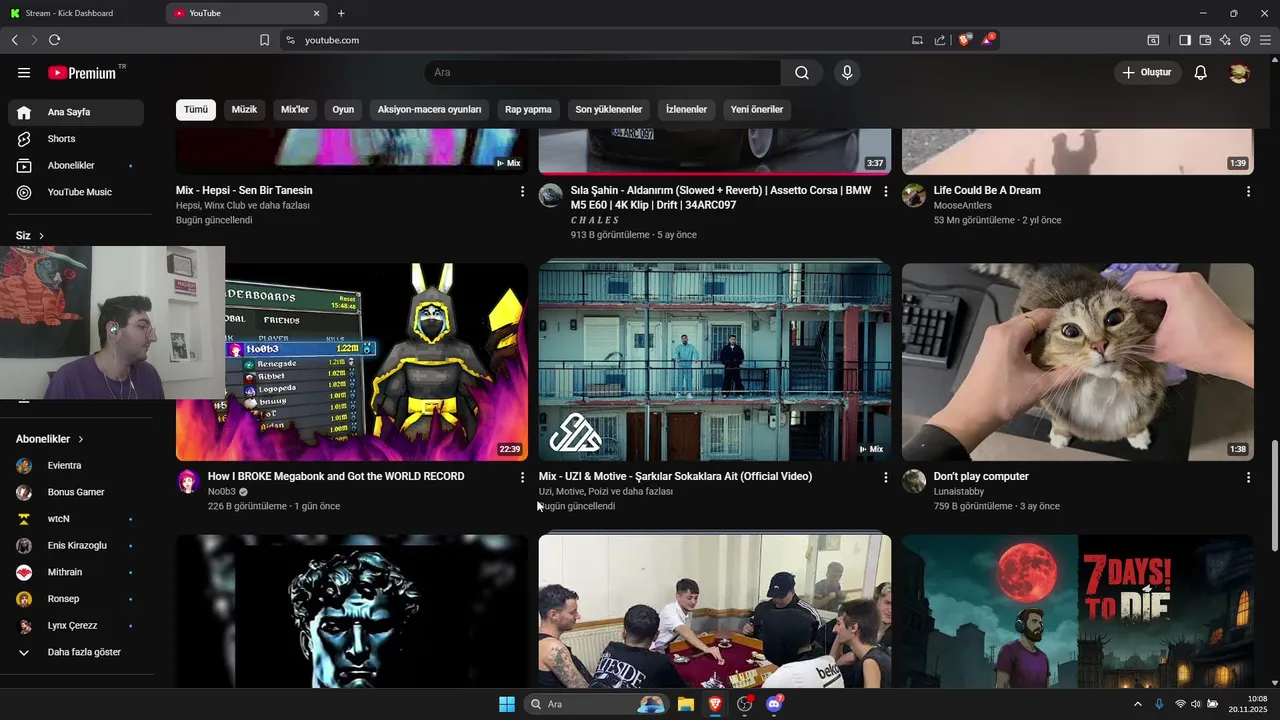Open more options for Sıla Şahin video
The width and height of the screenshot is (1280, 720).
click(885, 191)
